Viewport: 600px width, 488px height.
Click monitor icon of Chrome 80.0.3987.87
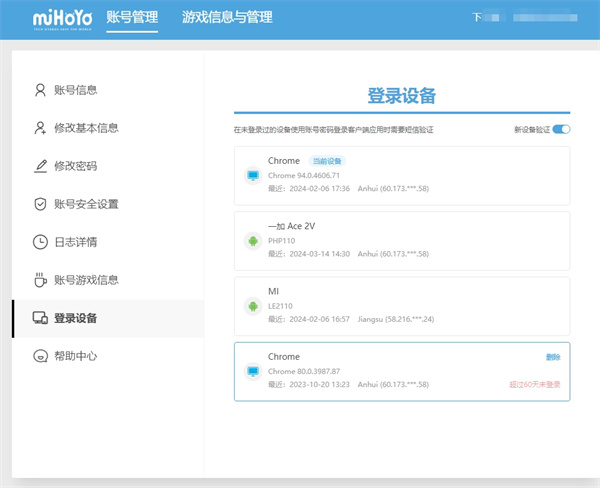coord(253,371)
